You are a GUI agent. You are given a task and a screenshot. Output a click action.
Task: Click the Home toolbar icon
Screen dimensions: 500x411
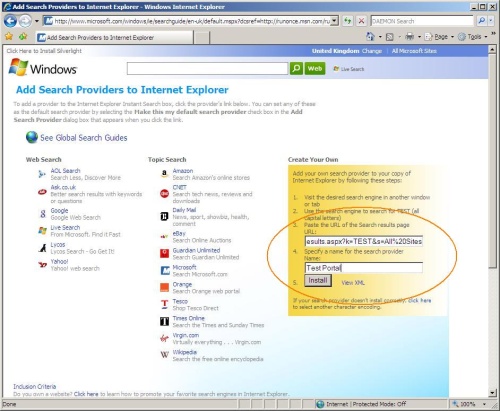tap(370, 36)
